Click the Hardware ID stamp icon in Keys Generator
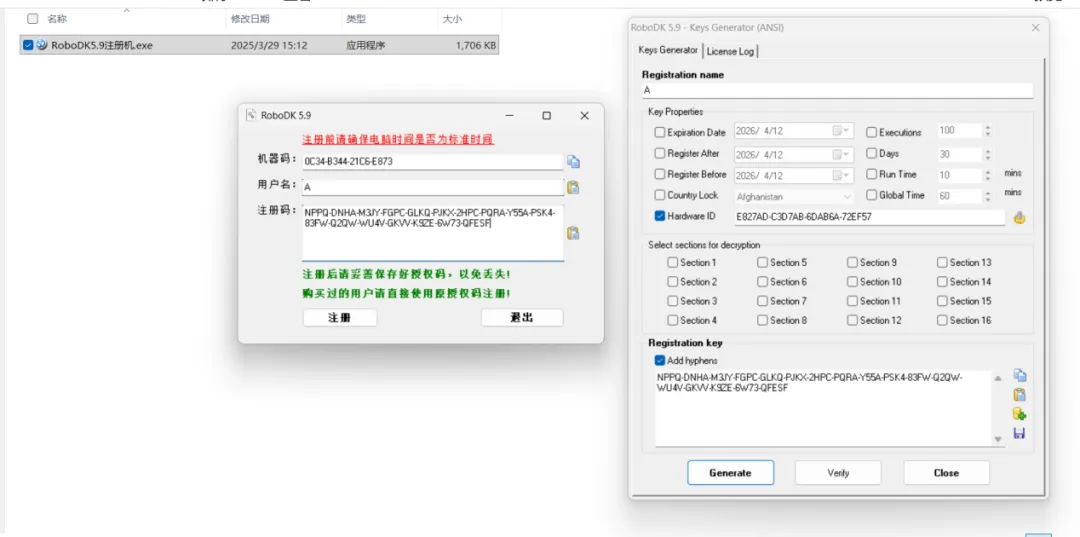Image resolution: width=1080 pixels, height=537 pixels. [1020, 218]
